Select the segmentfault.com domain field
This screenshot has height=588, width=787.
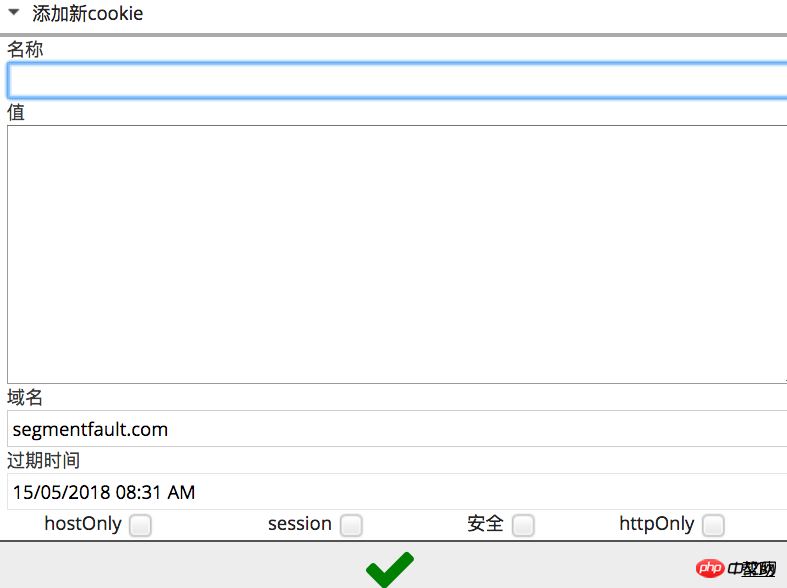397,428
